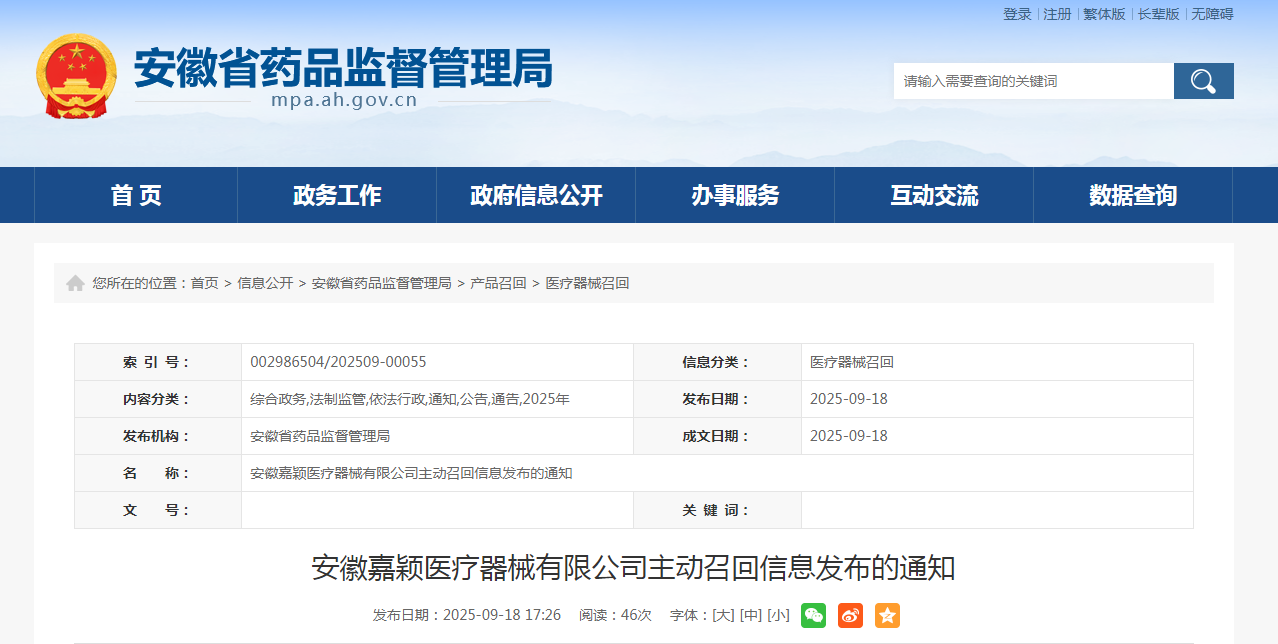Click 产品召回 in the breadcrumb
The width and height of the screenshot is (1278, 644).
coord(498,283)
